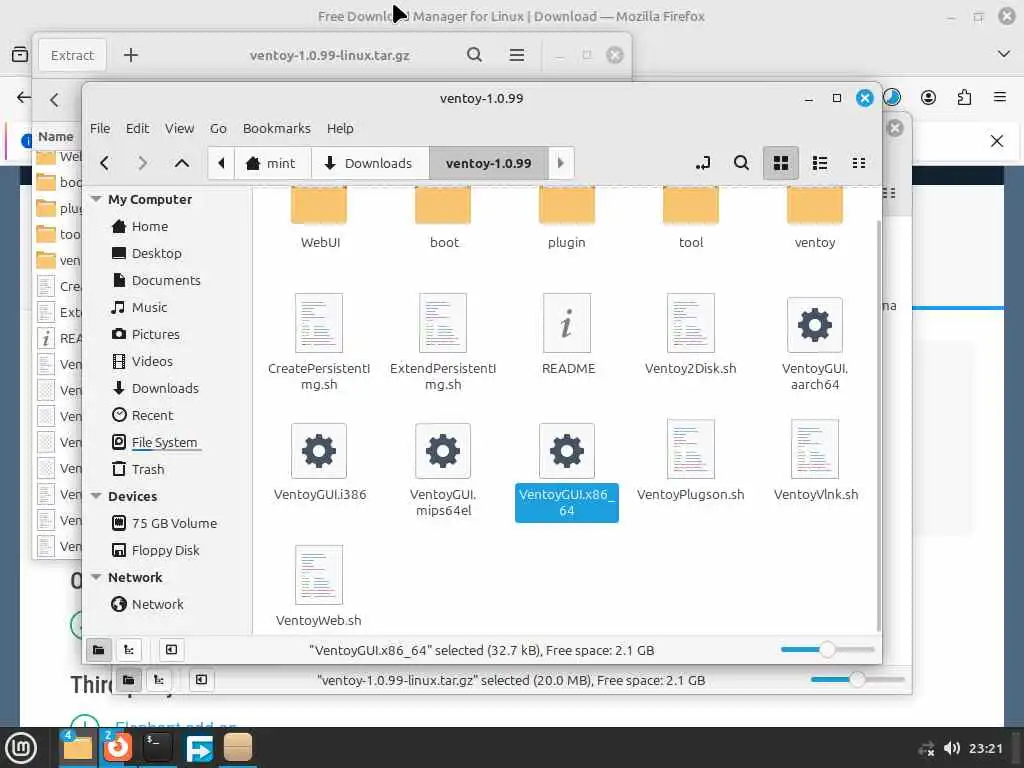1024x768 pixels.
Task: Select VentoyGUI.aarch64 executable
Action: (x=814, y=342)
